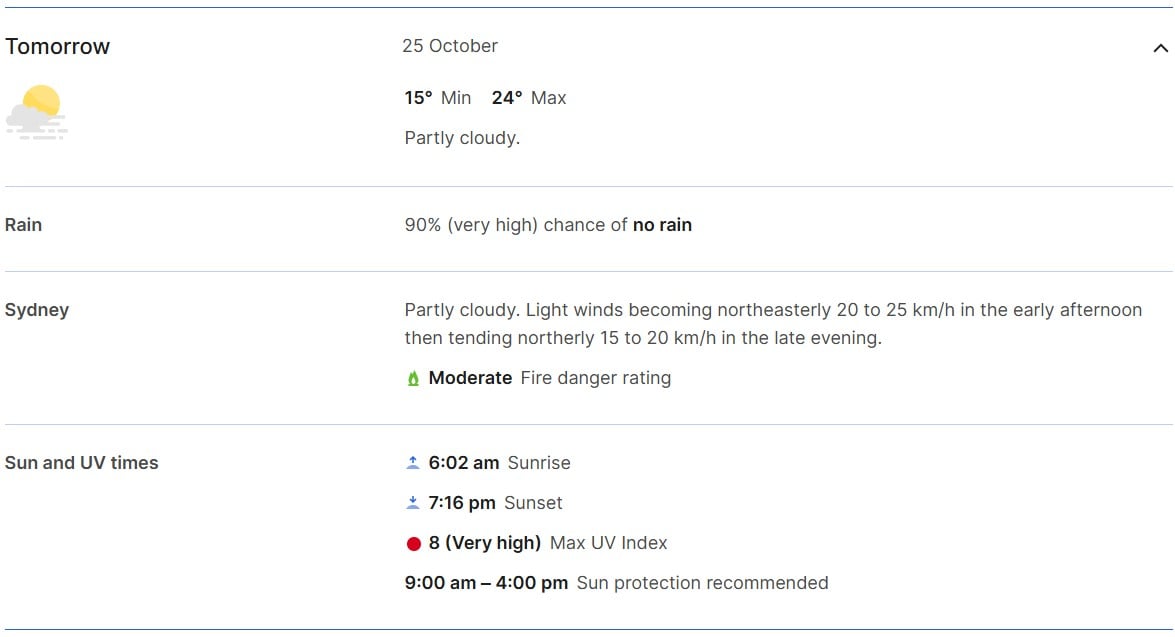Click the 6:02 am Sunrise time
Viewport: 1175px width, 637px height.
tap(464, 463)
